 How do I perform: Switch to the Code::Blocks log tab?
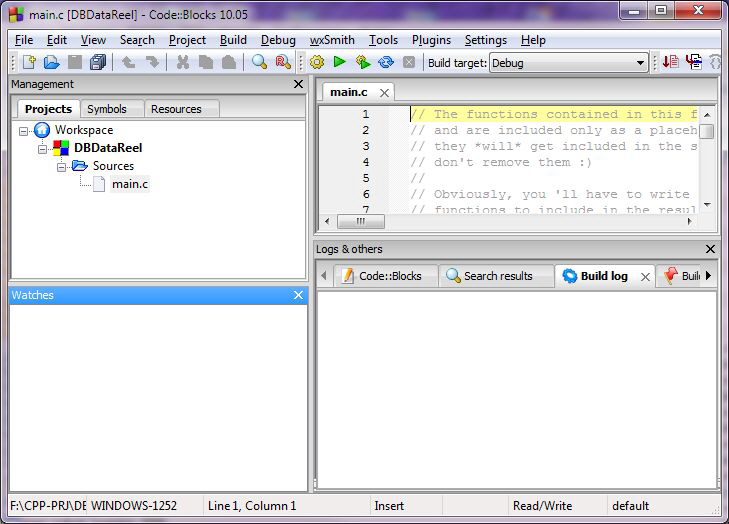pos(384,276)
